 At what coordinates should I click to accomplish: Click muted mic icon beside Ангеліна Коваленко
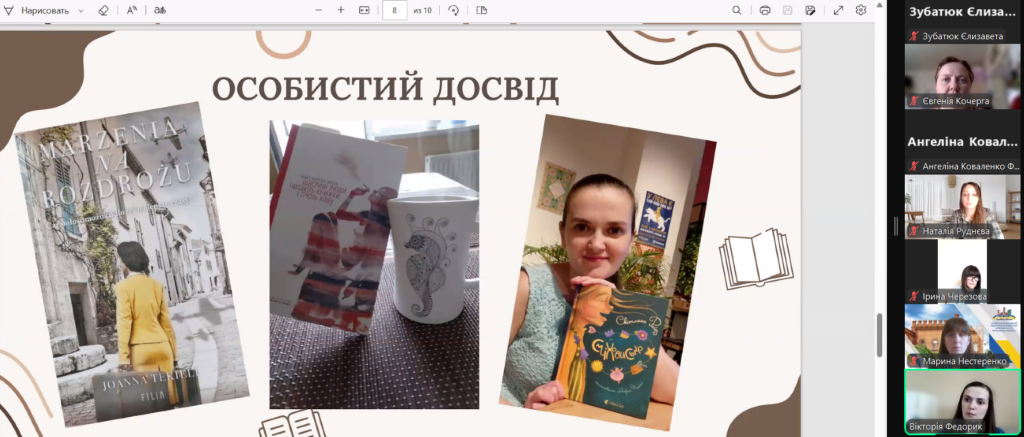[915, 167]
